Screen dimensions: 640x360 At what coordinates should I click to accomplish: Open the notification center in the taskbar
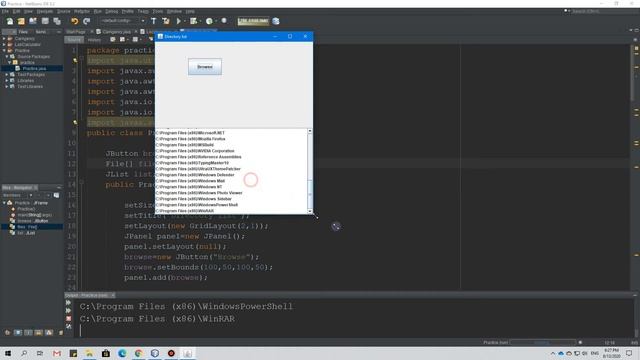pyautogui.click(x=629, y=353)
